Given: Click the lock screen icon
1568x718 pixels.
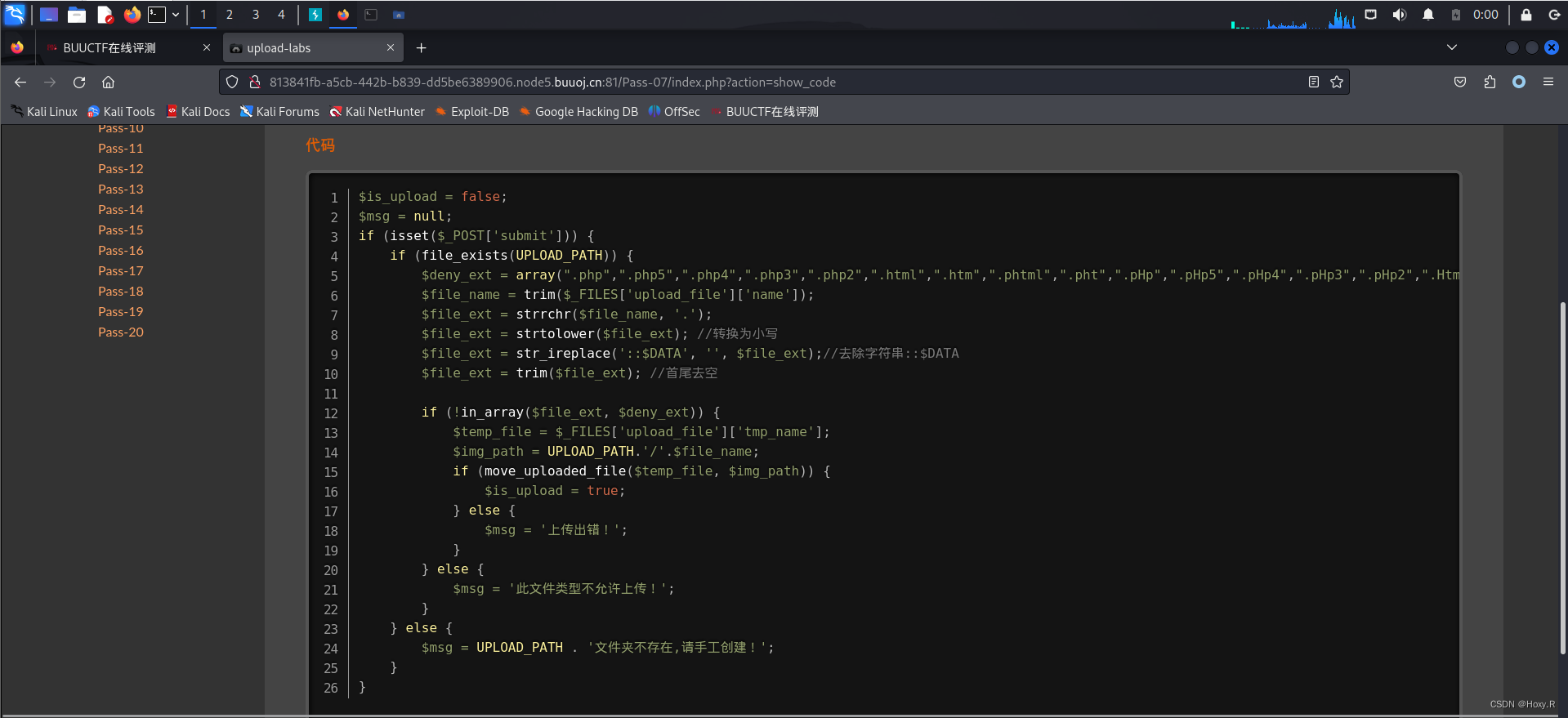Looking at the screenshot, I should coord(1526,15).
